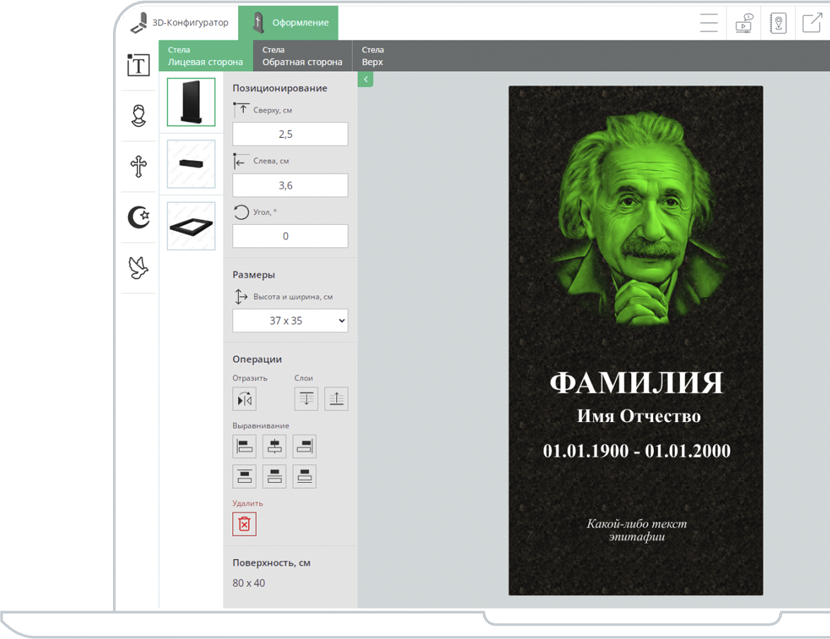830x639 pixels.
Task: Select the flower bed frame thumbnail
Action: 191,226
